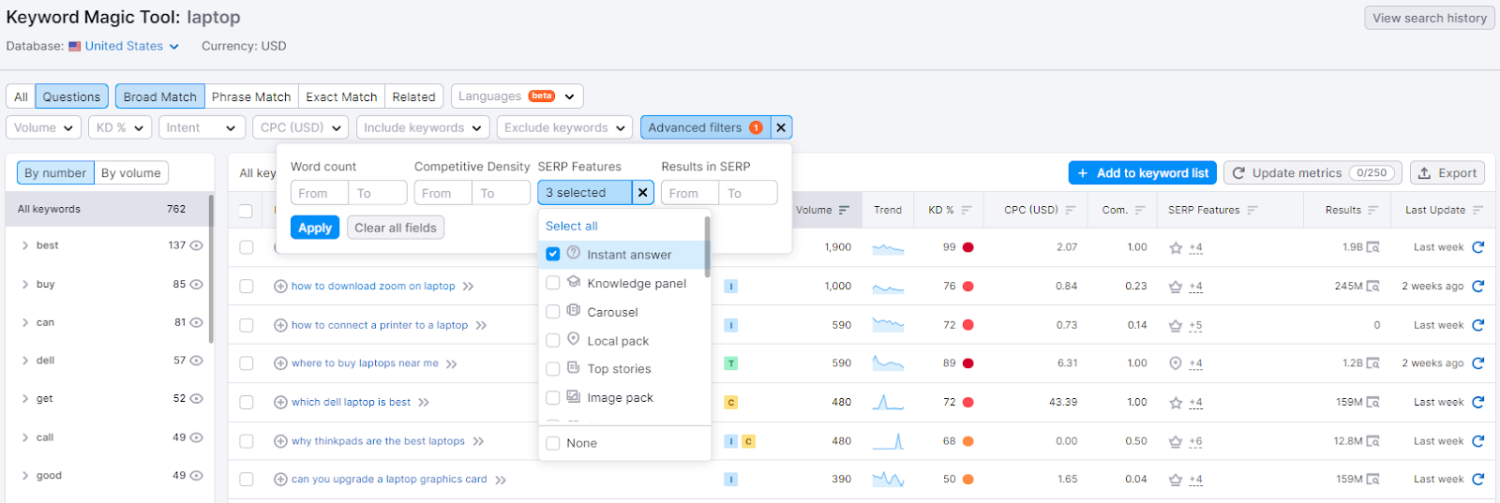Click the double arrow next to 'where to buy laptops near me'

click(x=451, y=364)
